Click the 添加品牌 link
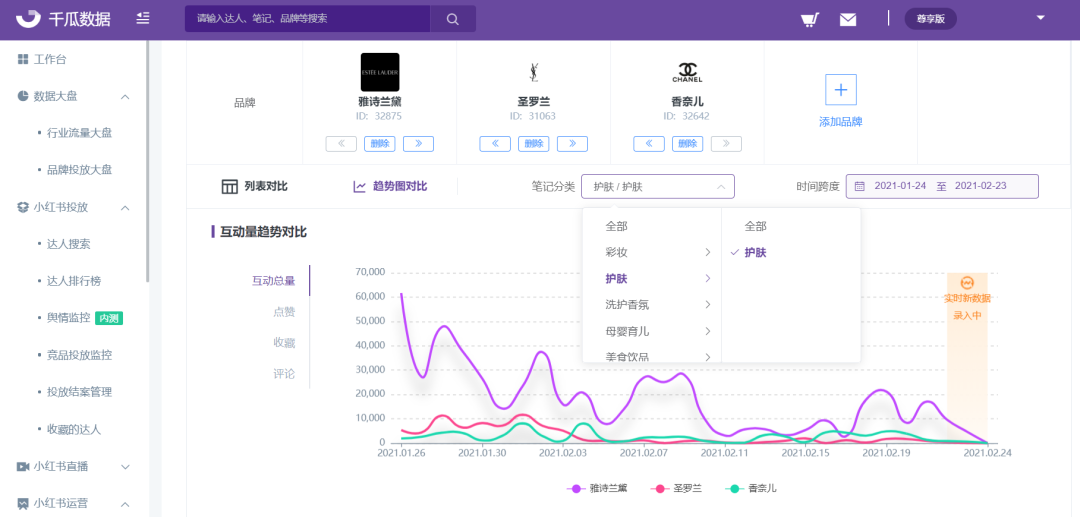Screen dimensions: 1080x517 pyautogui.click(x=841, y=122)
